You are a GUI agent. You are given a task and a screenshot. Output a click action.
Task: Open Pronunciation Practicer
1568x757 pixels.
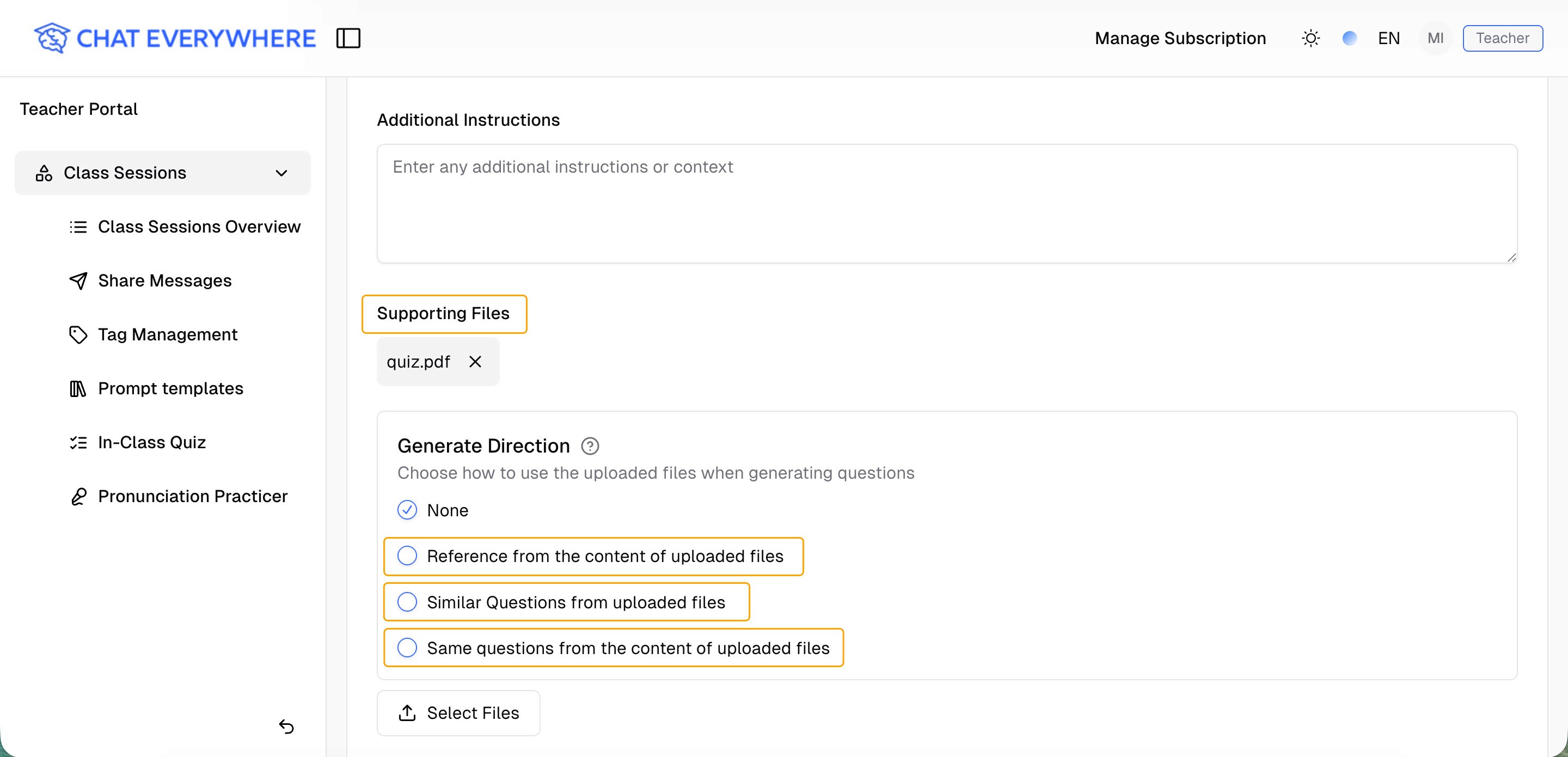(192, 496)
